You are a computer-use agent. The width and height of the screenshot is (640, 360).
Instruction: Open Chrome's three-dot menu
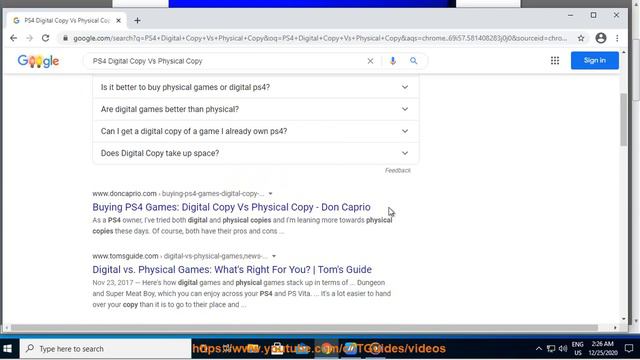coord(617,38)
